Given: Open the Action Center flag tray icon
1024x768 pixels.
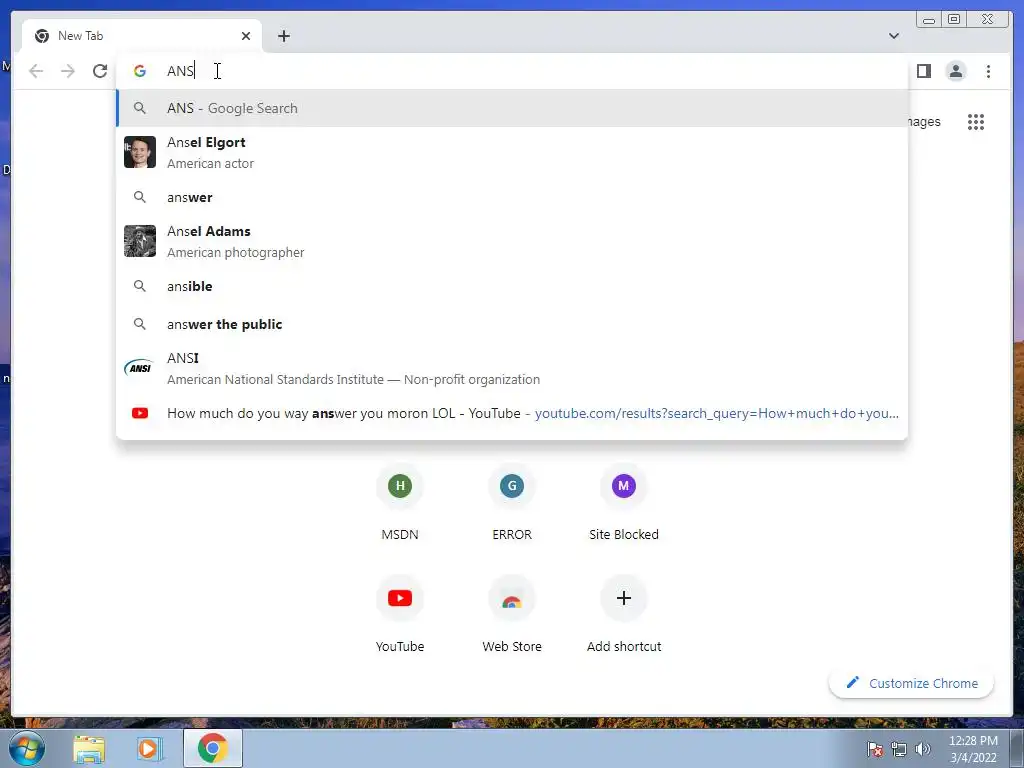Looking at the screenshot, I should (875, 749).
